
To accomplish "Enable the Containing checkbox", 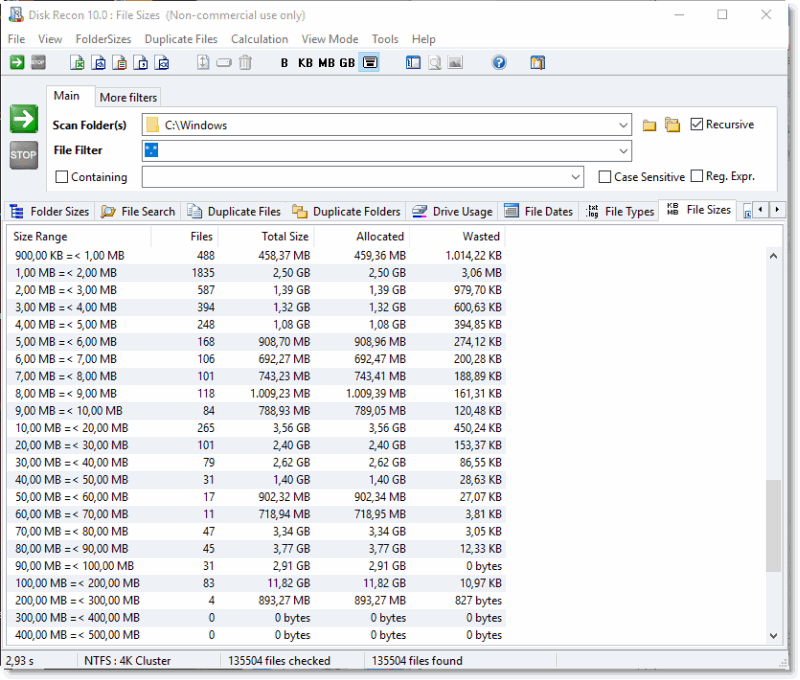I will tap(62, 177).
